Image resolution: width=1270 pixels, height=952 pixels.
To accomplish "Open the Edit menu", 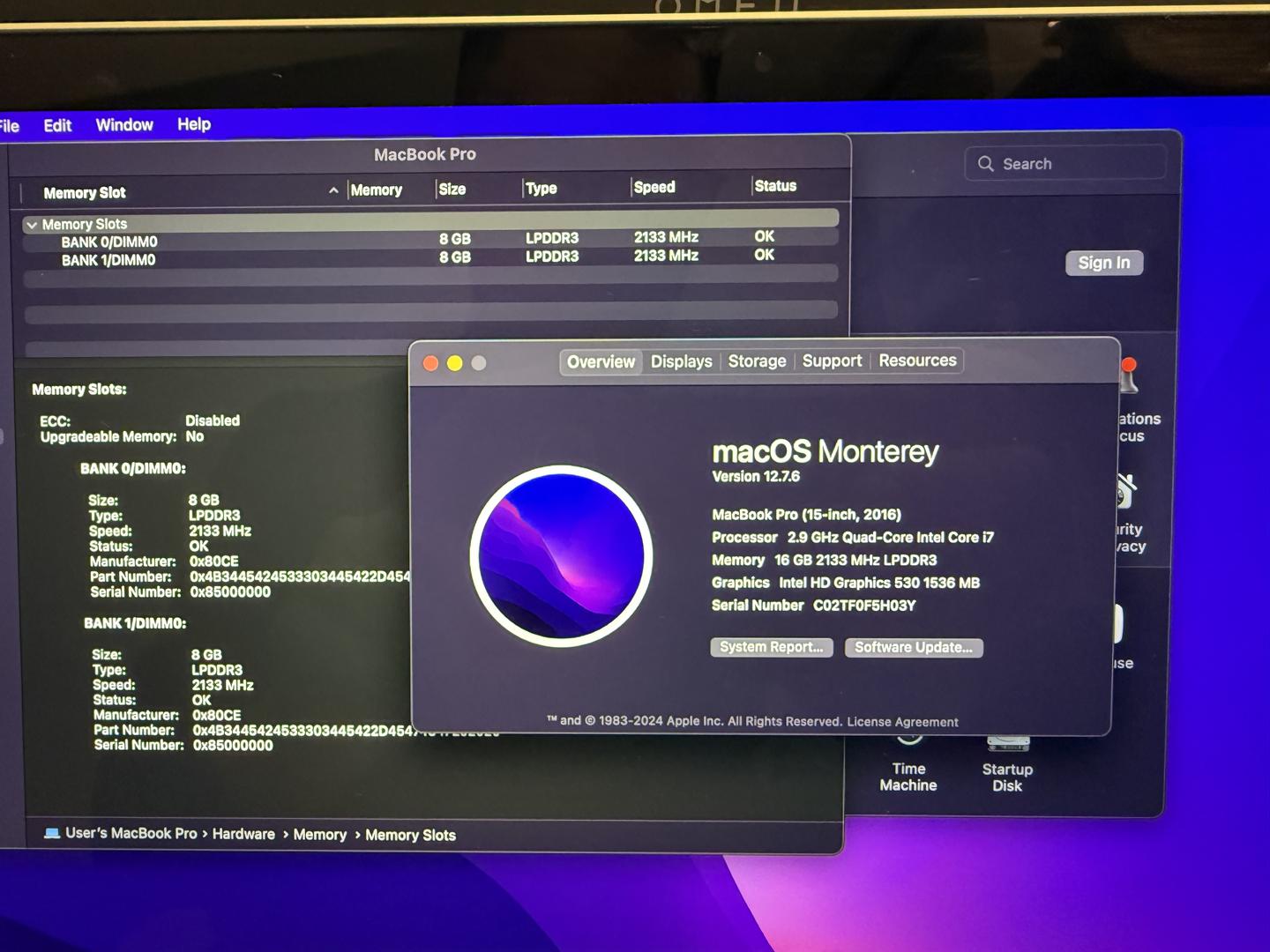I will 57,125.
